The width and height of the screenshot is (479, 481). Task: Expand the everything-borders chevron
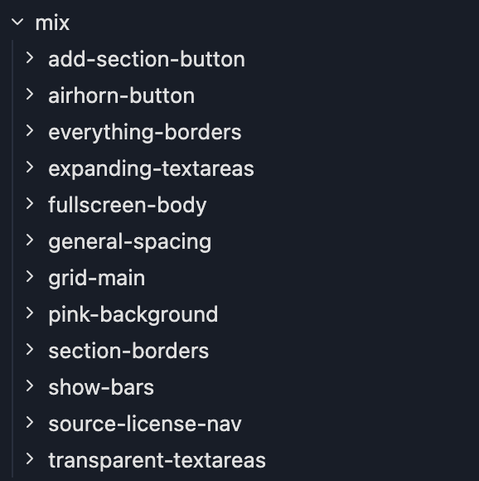pos(30,131)
